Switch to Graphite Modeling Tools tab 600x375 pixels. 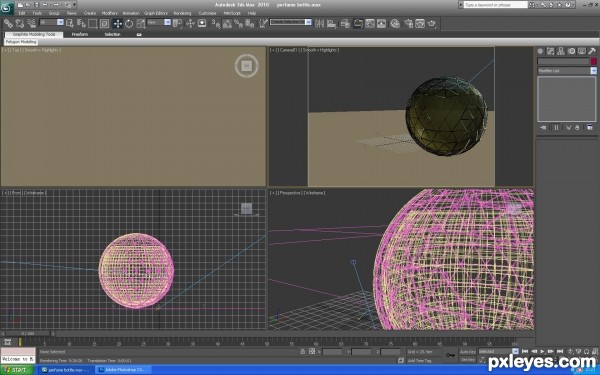34,34
